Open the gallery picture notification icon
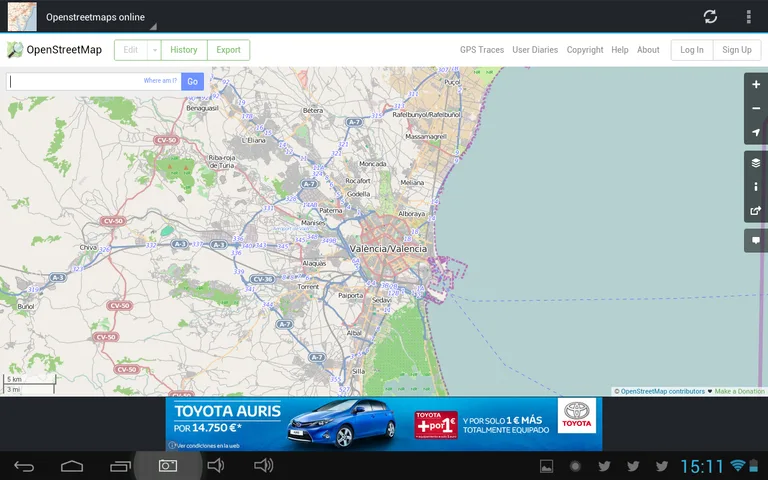Viewport: 768px width, 480px height. coord(546,466)
